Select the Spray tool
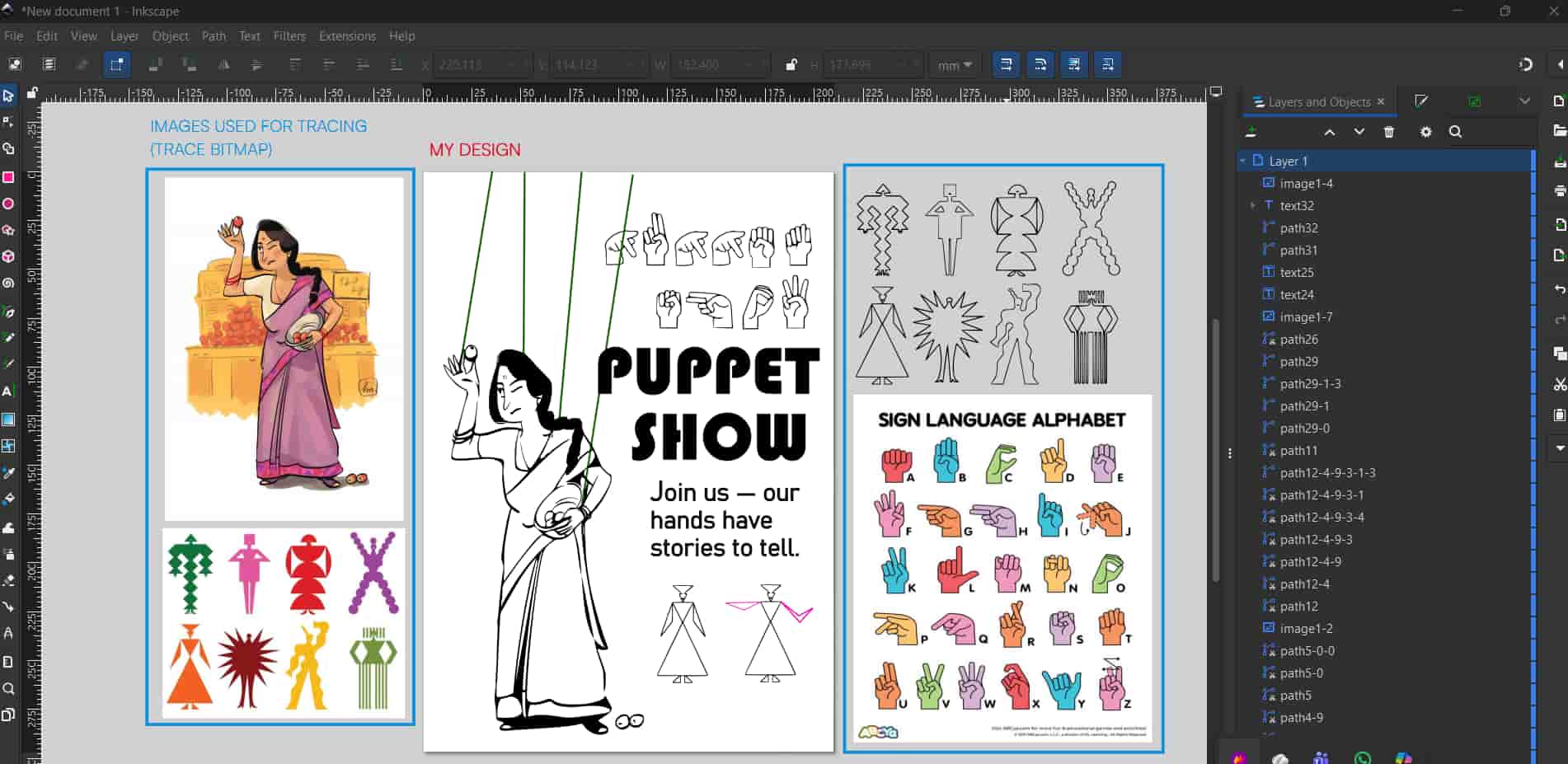Screen dimensions: 1568x764 tap(8, 554)
